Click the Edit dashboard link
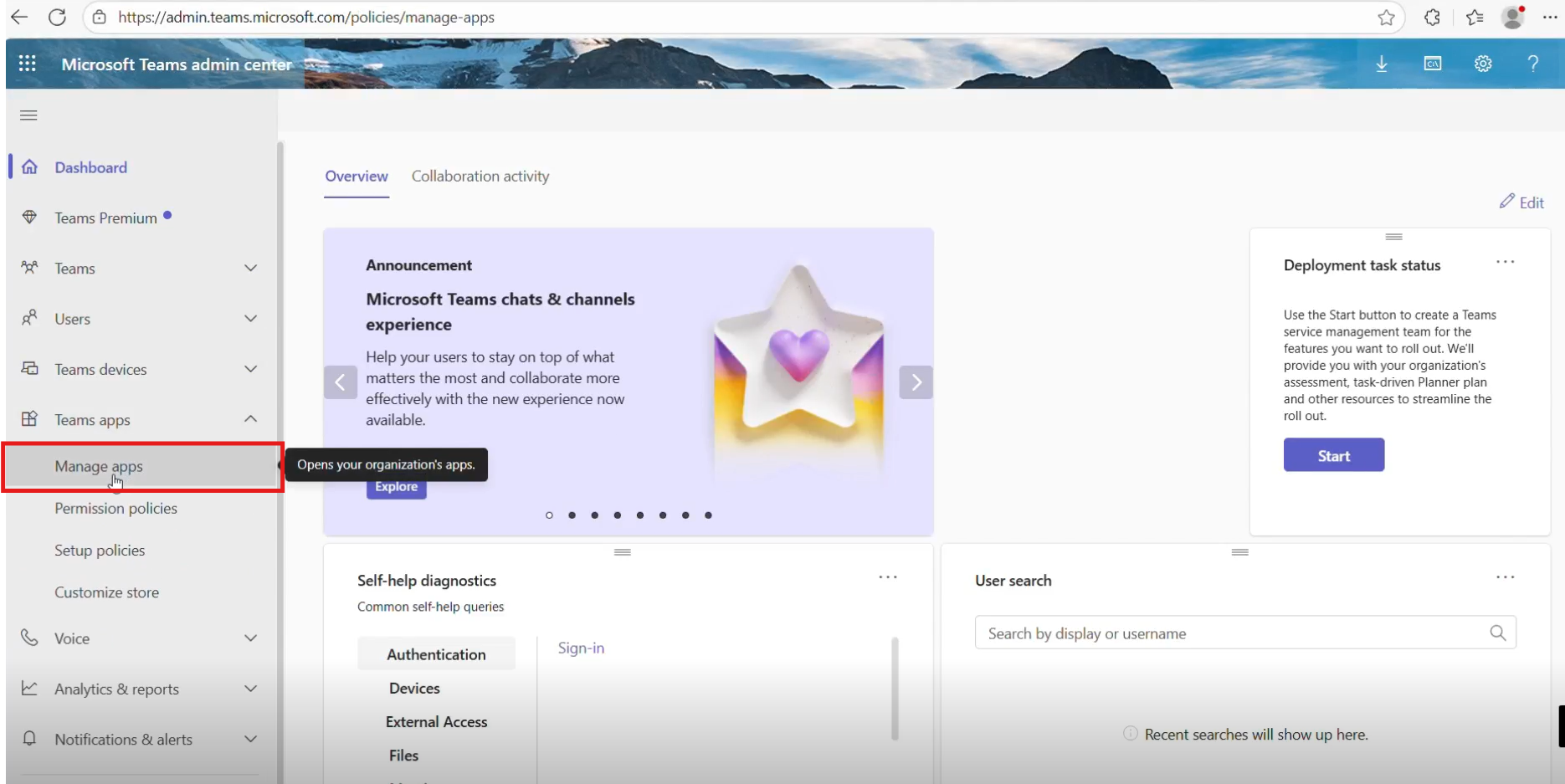 click(x=1521, y=202)
